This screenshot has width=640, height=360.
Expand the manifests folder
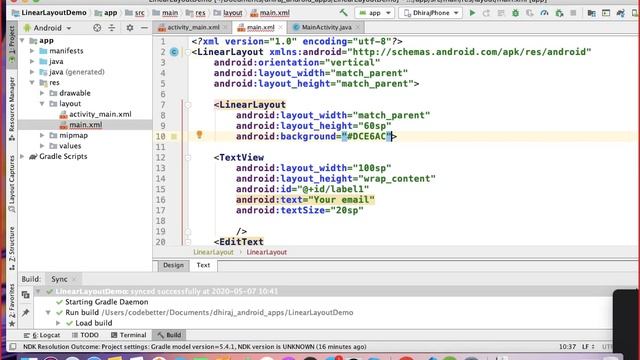pyautogui.click(x=32, y=51)
